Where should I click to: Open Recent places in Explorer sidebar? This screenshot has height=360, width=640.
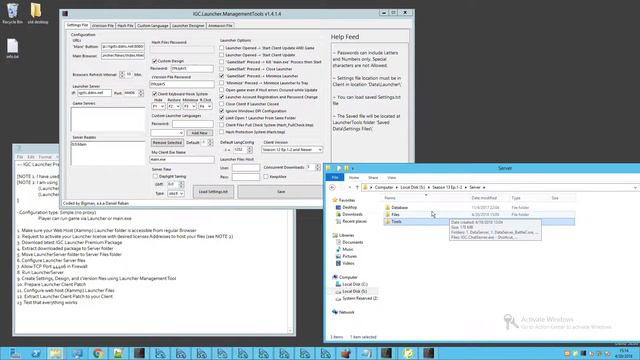click(x=354, y=221)
